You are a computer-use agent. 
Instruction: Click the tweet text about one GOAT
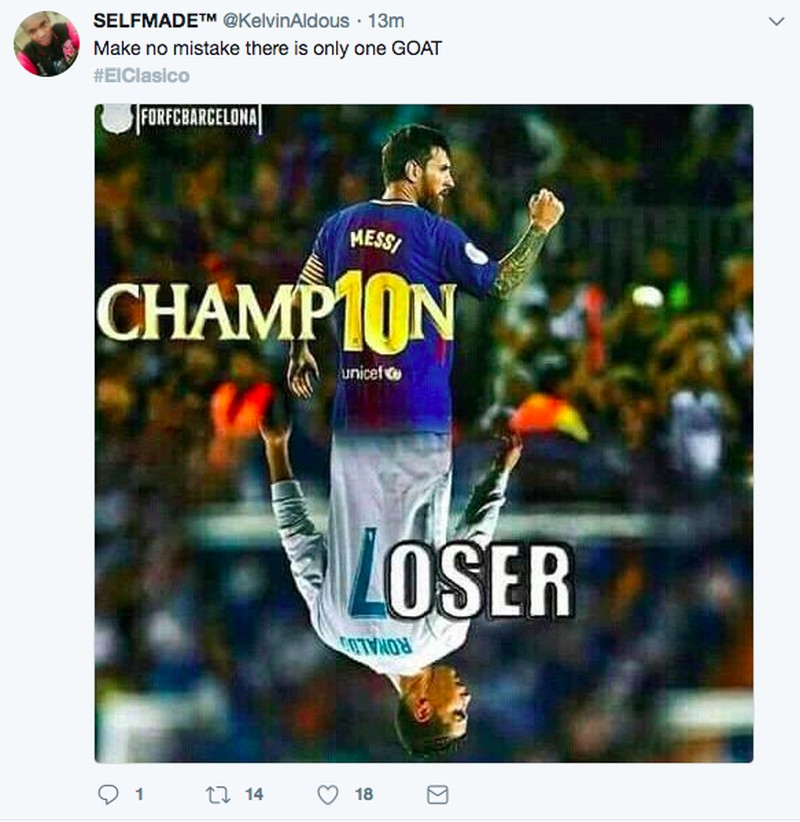(x=269, y=48)
